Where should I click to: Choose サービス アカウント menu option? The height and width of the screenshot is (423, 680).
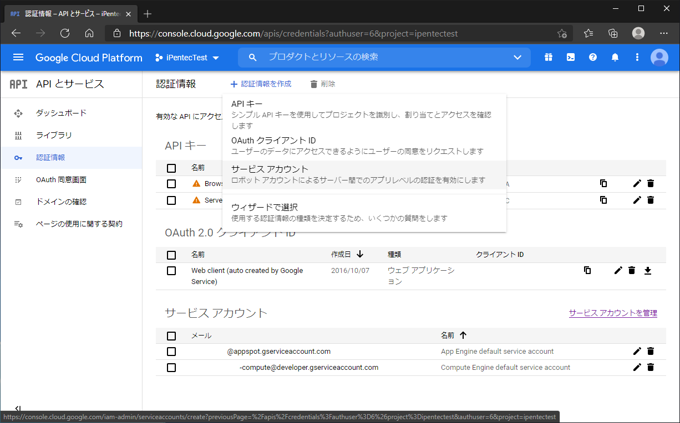pyautogui.click(x=364, y=174)
